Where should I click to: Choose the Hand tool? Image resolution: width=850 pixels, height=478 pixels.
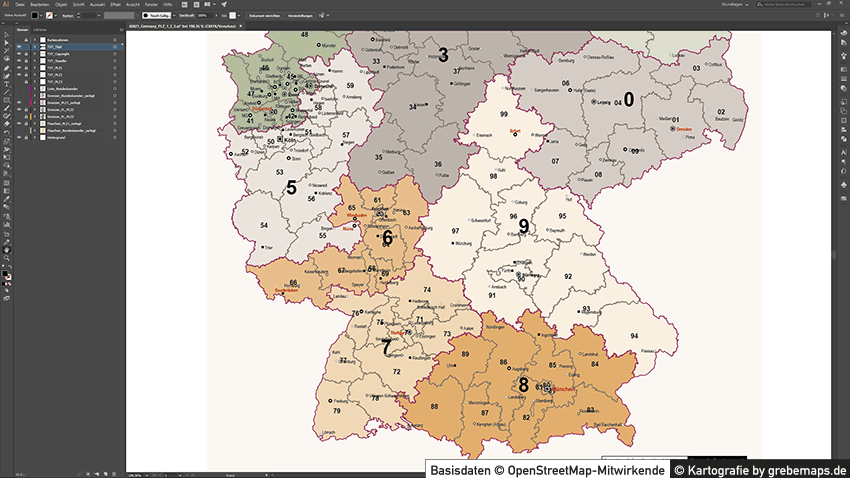pyautogui.click(x=6, y=248)
